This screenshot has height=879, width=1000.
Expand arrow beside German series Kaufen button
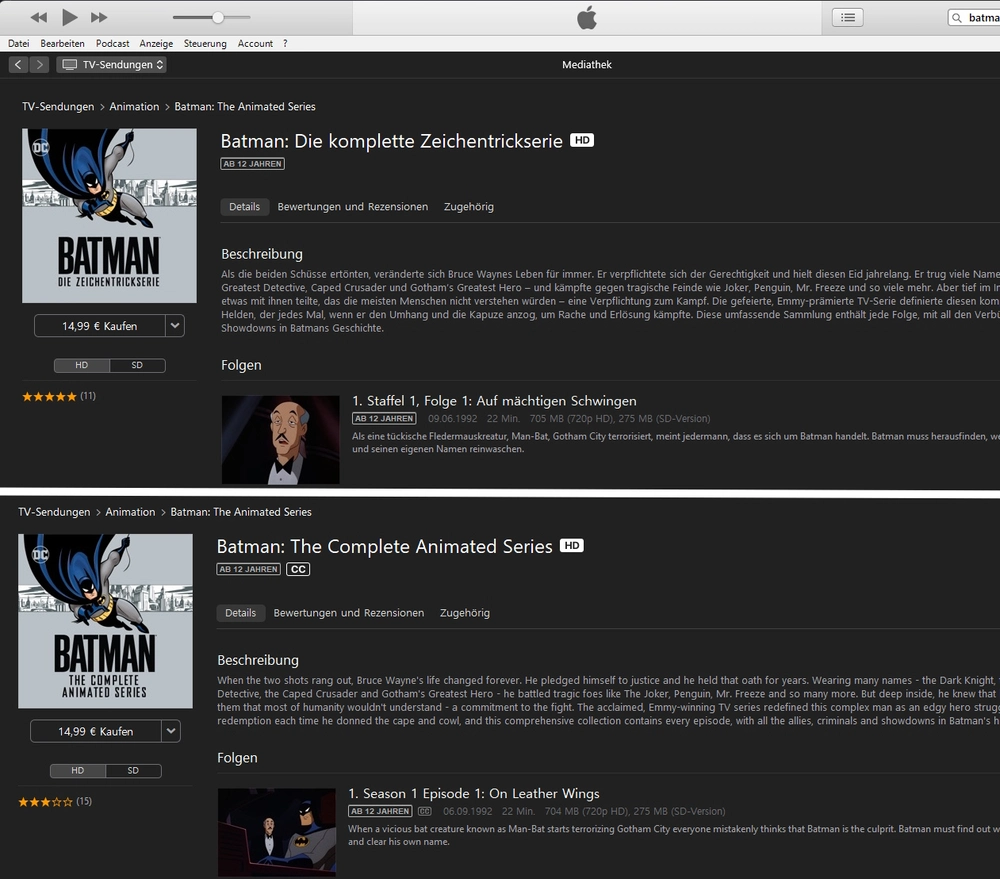[175, 326]
